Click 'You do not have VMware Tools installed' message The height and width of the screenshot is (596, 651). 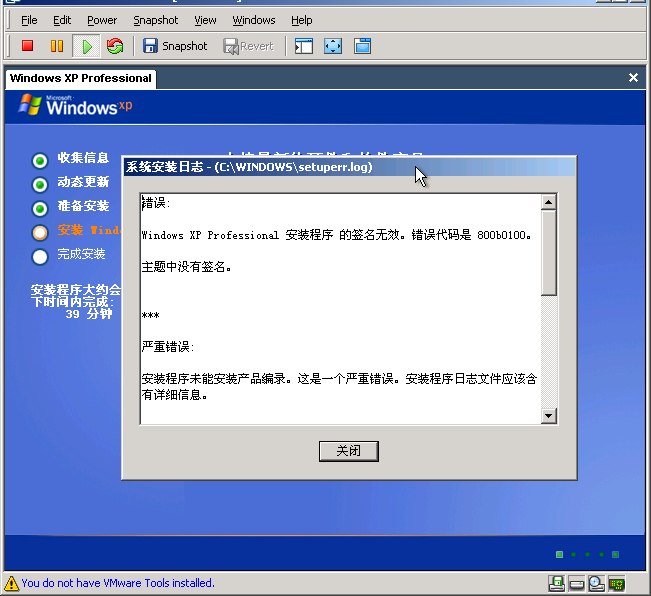(118, 583)
